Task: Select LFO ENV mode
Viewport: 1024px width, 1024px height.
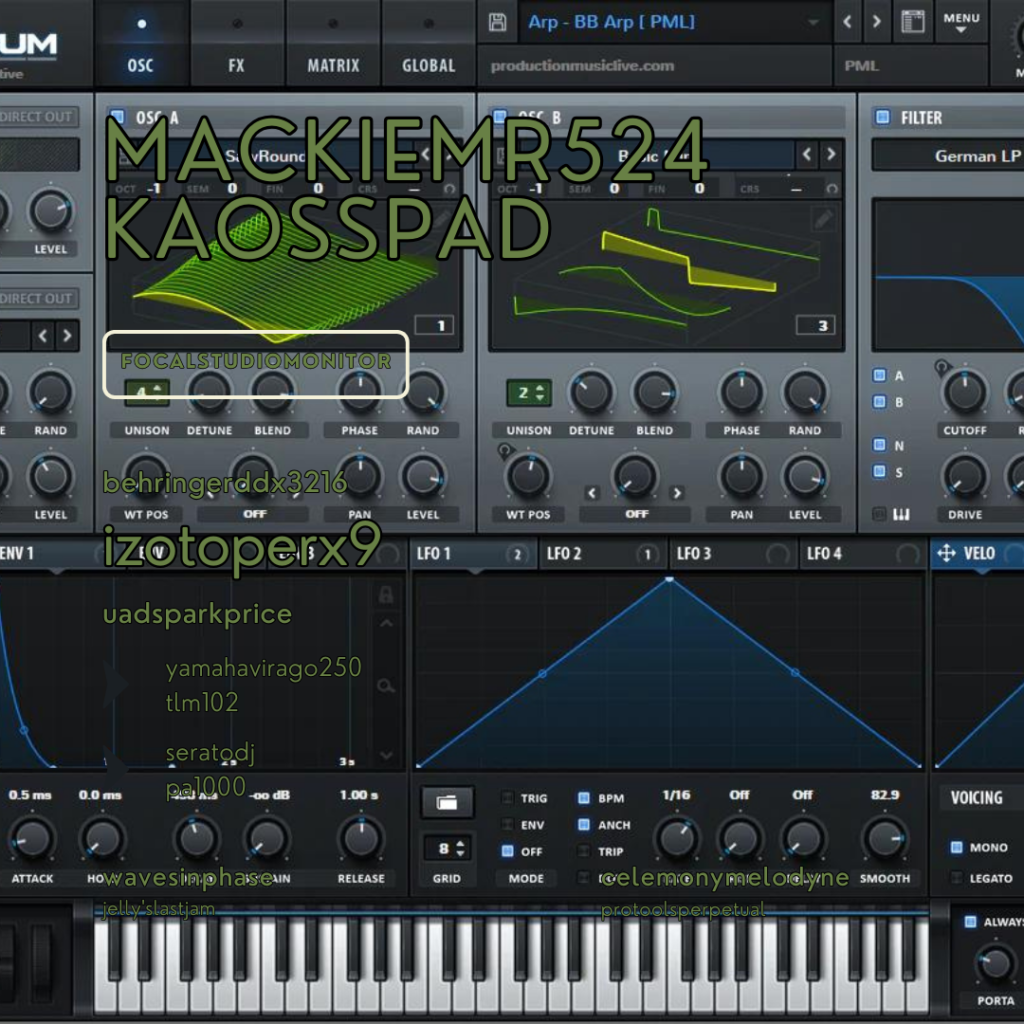Action: pos(507,825)
